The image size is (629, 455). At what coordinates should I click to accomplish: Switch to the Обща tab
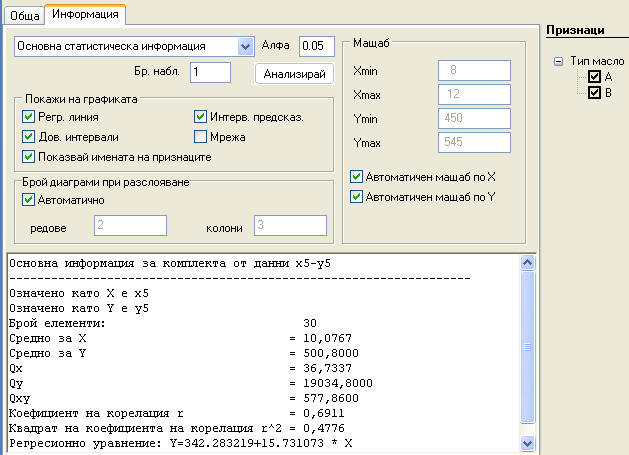[24, 15]
